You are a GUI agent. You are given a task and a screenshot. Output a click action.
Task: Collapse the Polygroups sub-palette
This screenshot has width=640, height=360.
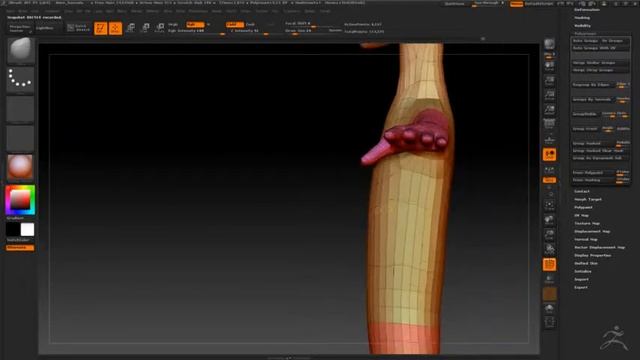click(585, 33)
